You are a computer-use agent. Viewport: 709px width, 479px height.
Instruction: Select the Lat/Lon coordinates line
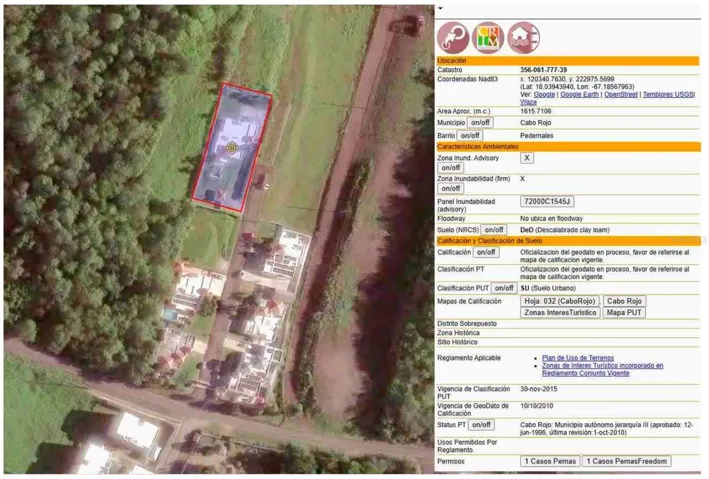[577, 86]
